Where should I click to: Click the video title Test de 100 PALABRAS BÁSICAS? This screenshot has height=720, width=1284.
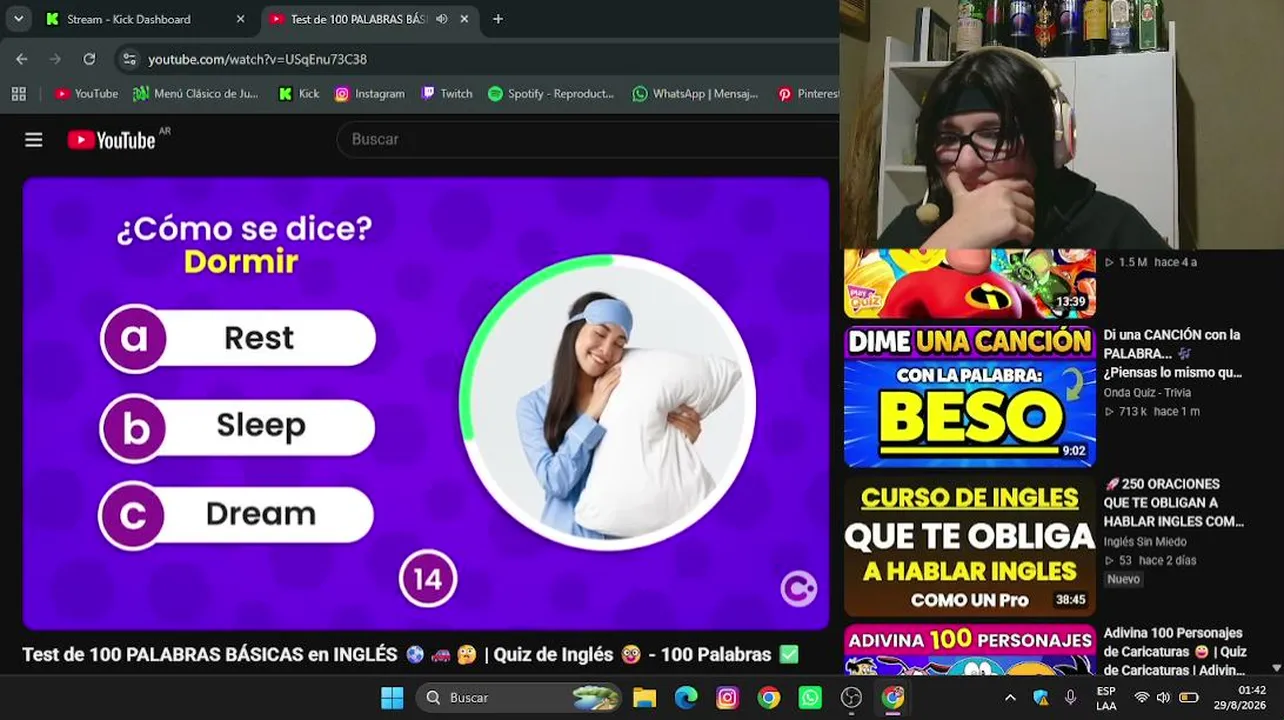[x=411, y=654]
